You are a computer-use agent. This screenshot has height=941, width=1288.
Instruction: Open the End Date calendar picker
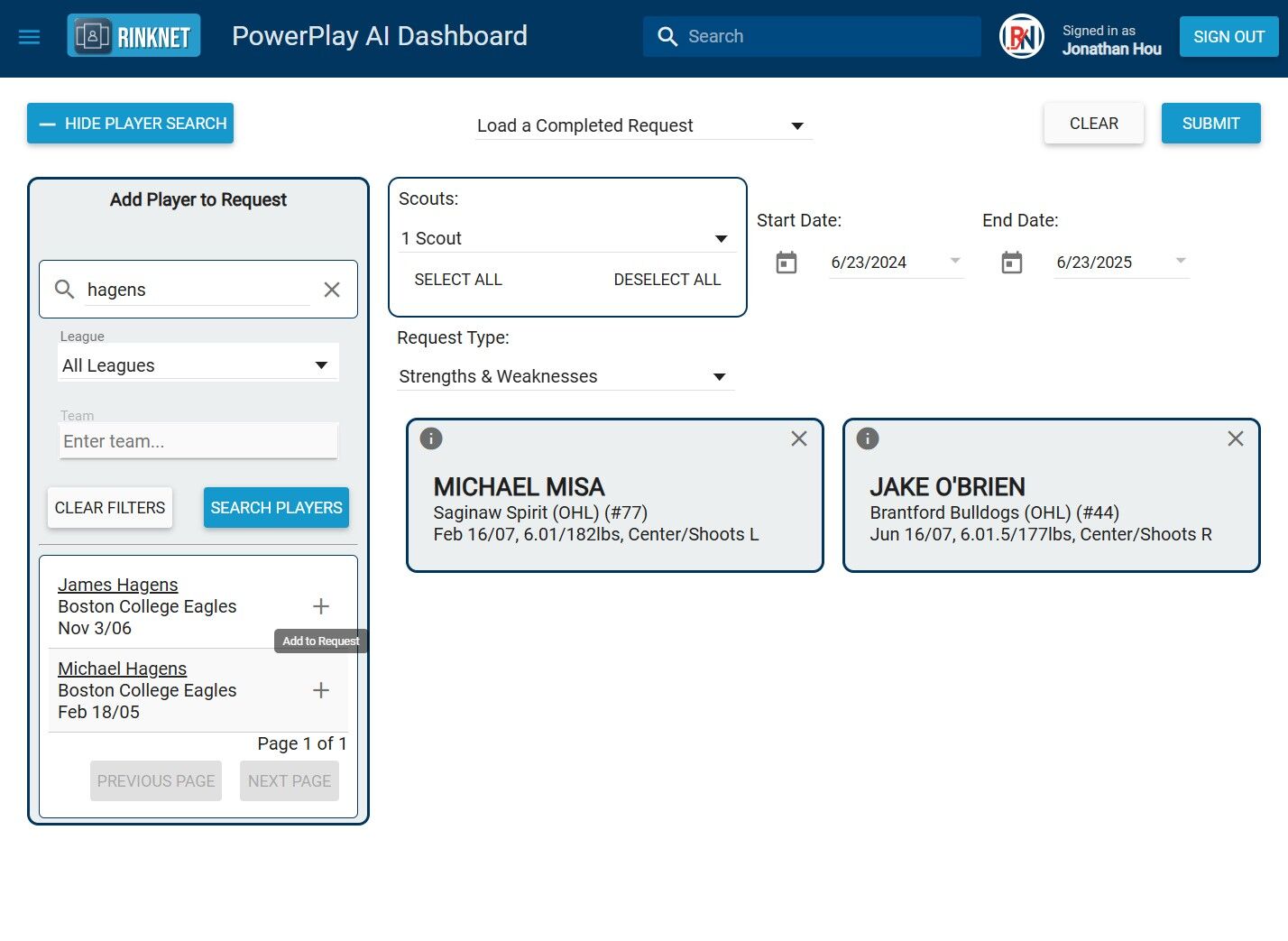[1012, 263]
